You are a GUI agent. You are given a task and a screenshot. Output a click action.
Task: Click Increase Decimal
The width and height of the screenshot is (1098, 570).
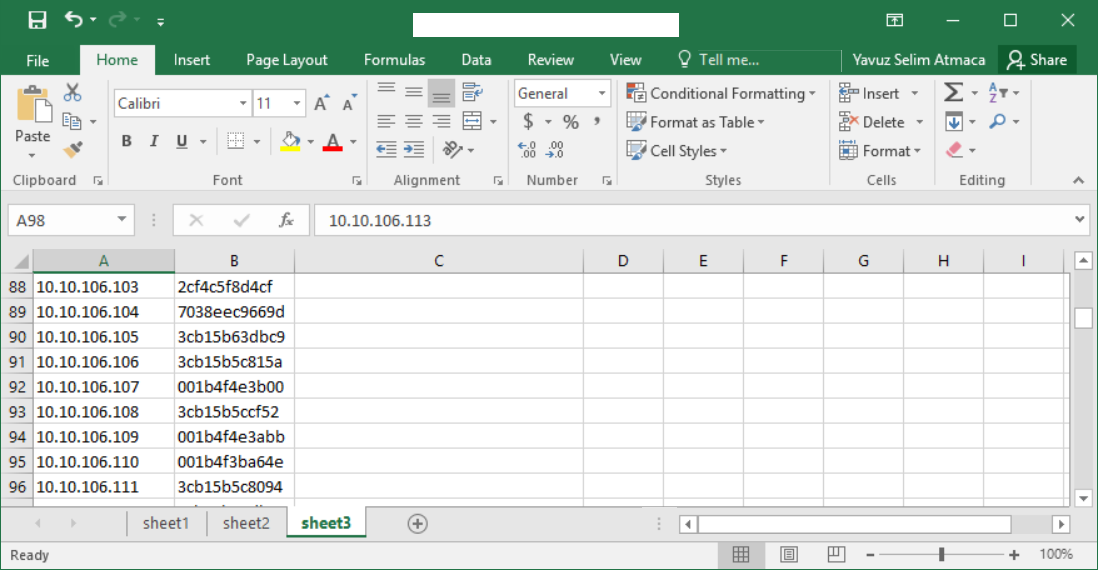click(527, 149)
